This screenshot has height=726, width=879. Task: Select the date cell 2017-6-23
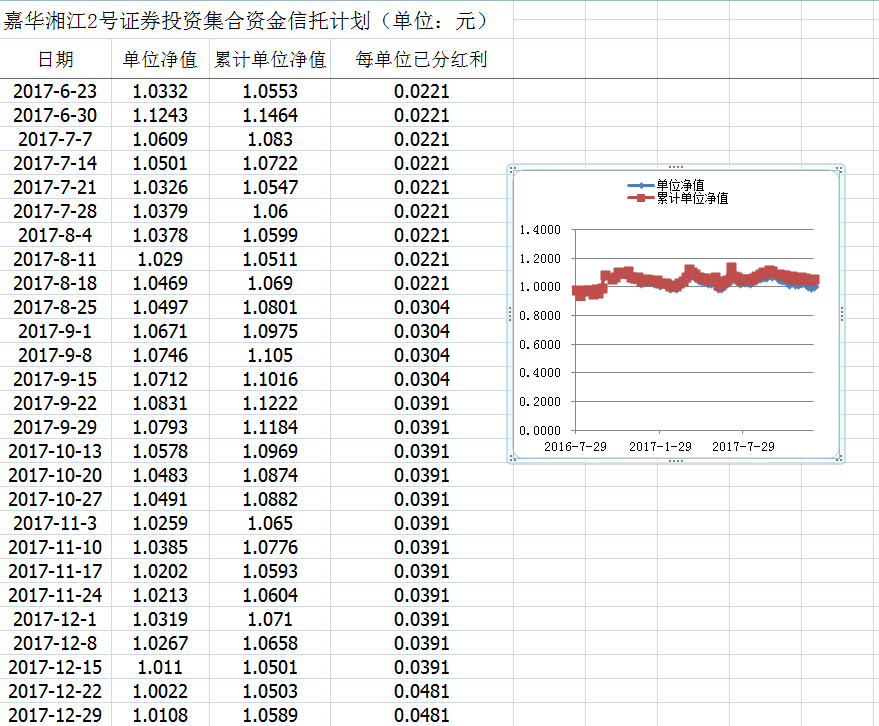point(55,92)
